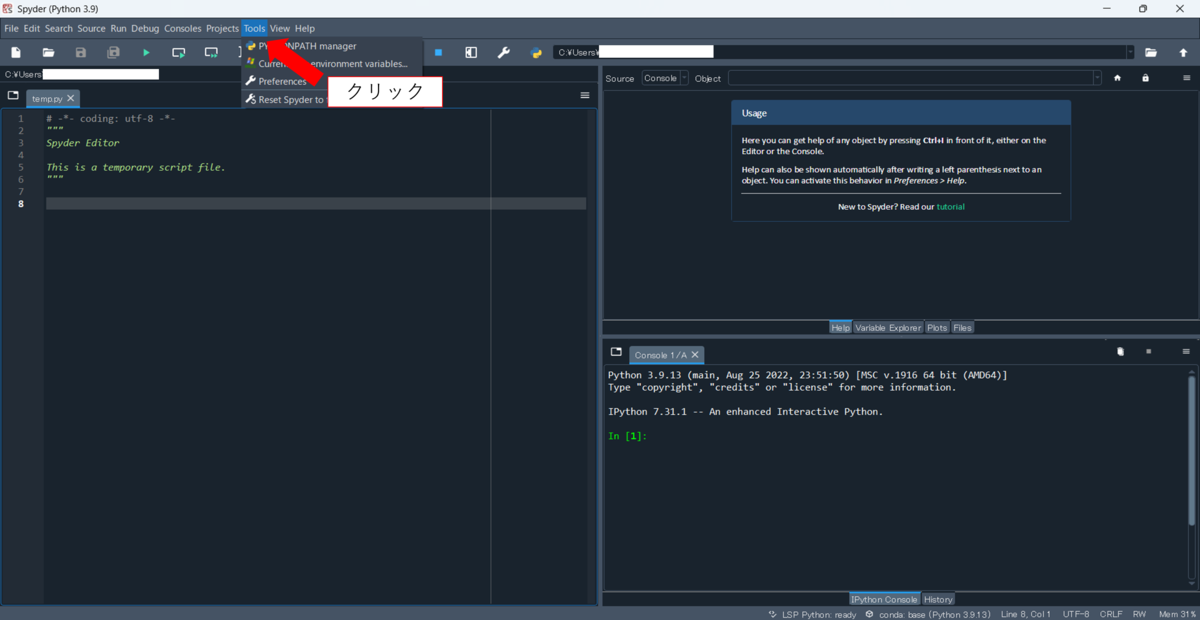Create a new file from the toolbar
The image size is (1200, 620).
coord(16,52)
